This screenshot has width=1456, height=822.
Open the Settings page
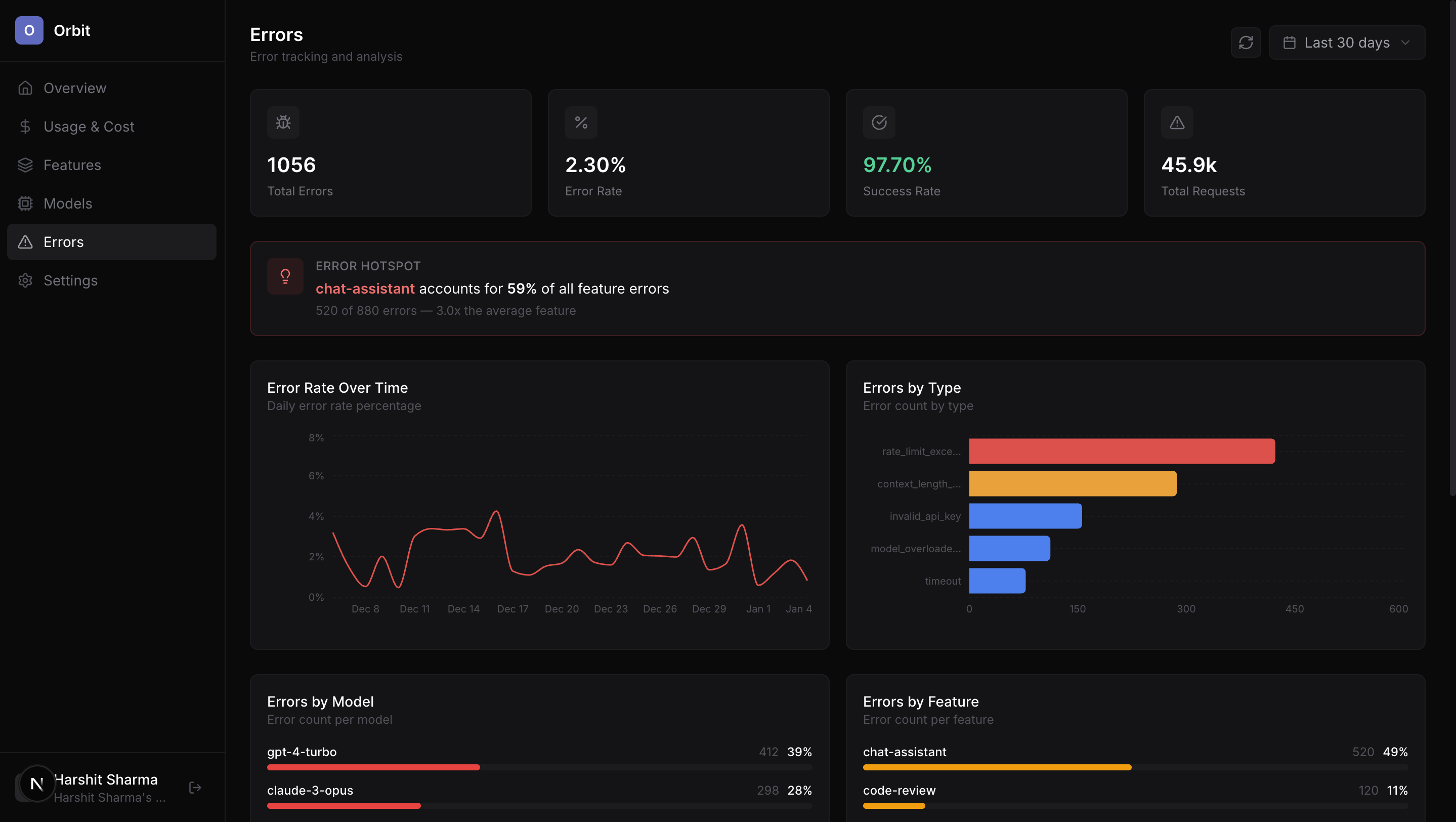(x=71, y=280)
